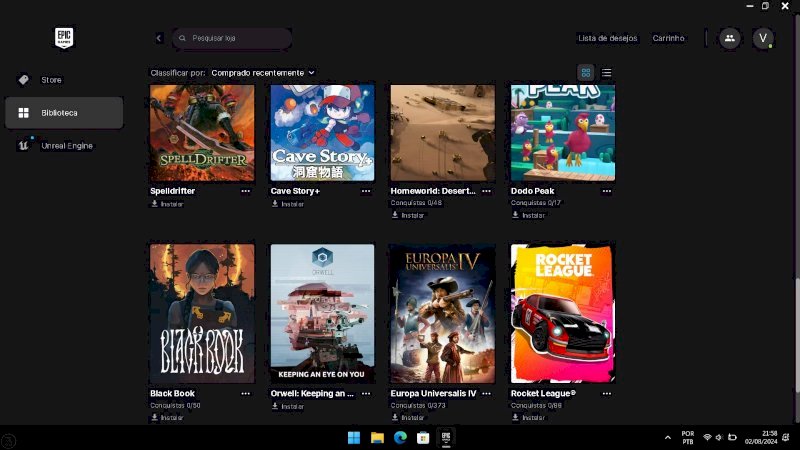Open the Windows Start menu

pyautogui.click(x=354, y=437)
